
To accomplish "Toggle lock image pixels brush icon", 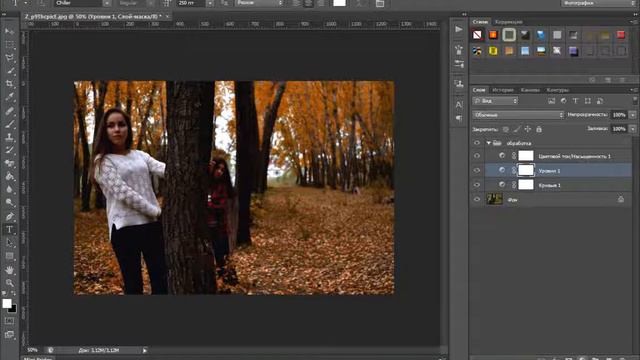I will coord(517,129).
